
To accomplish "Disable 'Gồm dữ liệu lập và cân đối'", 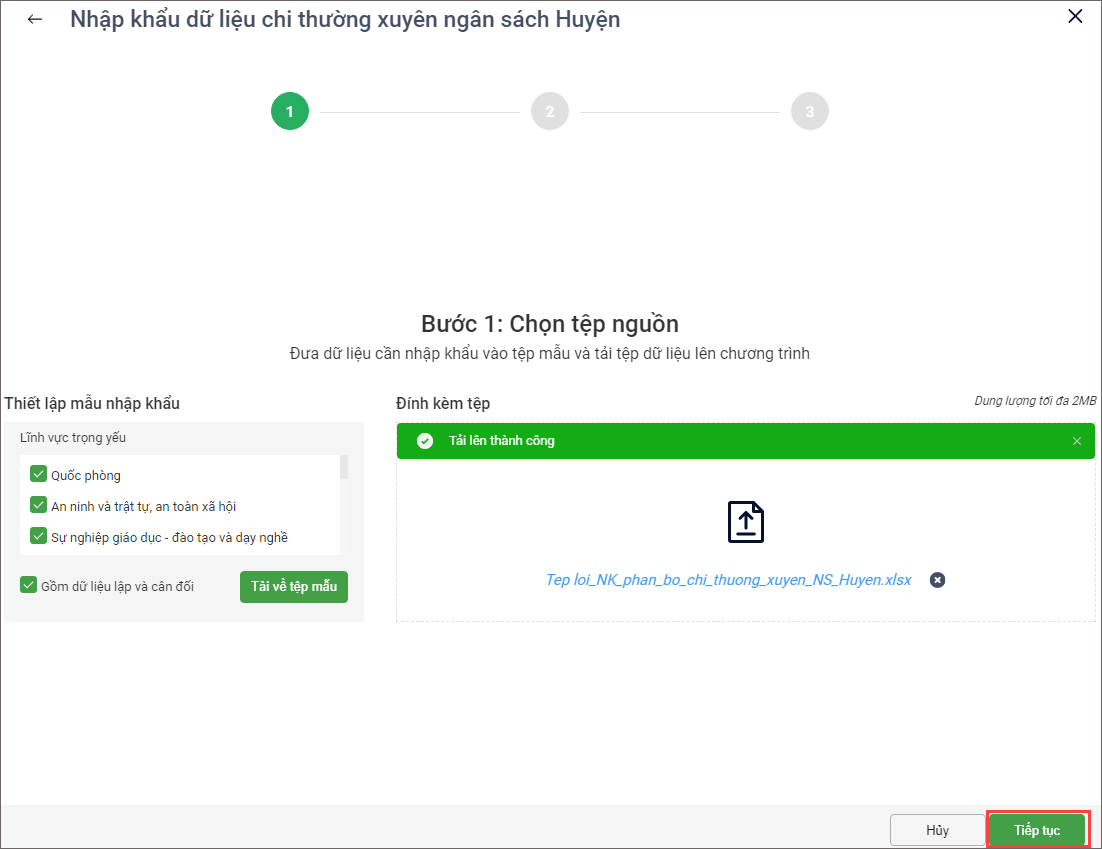I will [x=29, y=586].
